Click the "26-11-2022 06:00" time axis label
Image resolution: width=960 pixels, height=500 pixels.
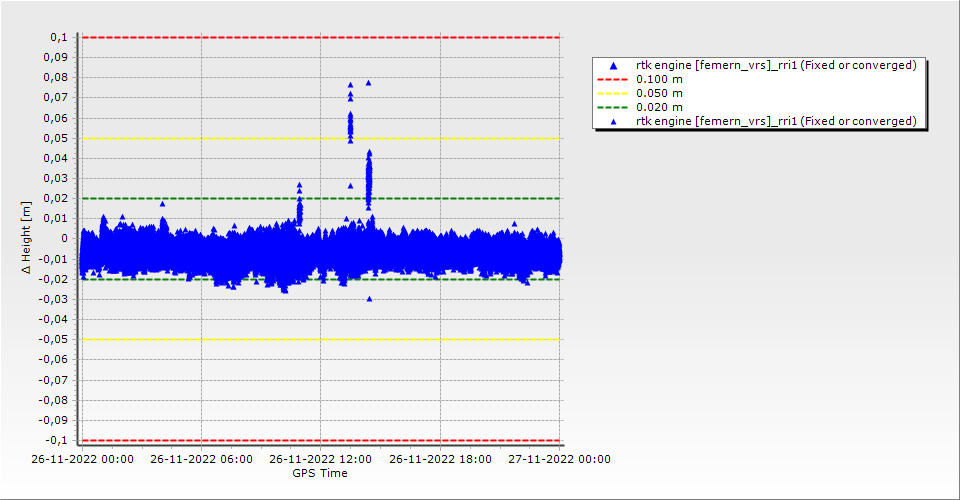coord(201,460)
